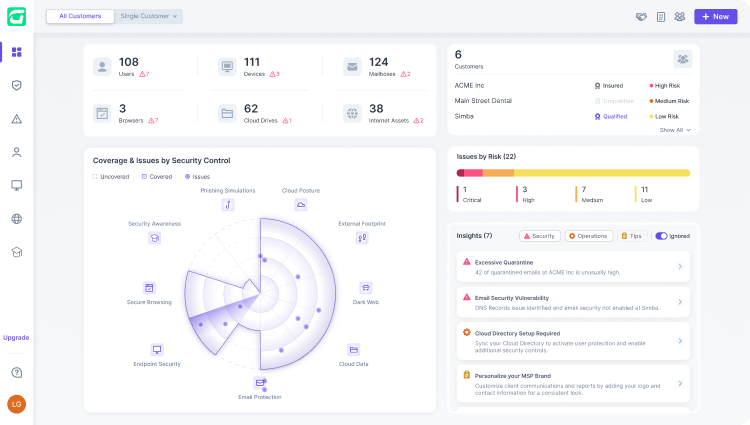Open the graduation cap training icon in sidebar
The image size is (750, 425).
(x=17, y=252)
